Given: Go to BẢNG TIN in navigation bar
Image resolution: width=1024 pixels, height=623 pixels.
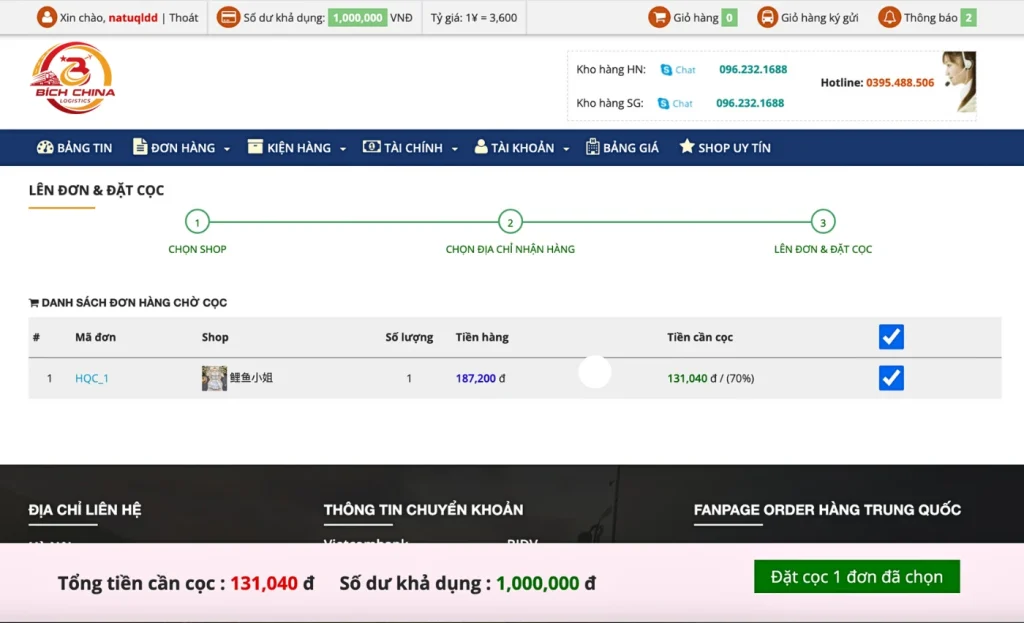Looking at the screenshot, I should [75, 148].
